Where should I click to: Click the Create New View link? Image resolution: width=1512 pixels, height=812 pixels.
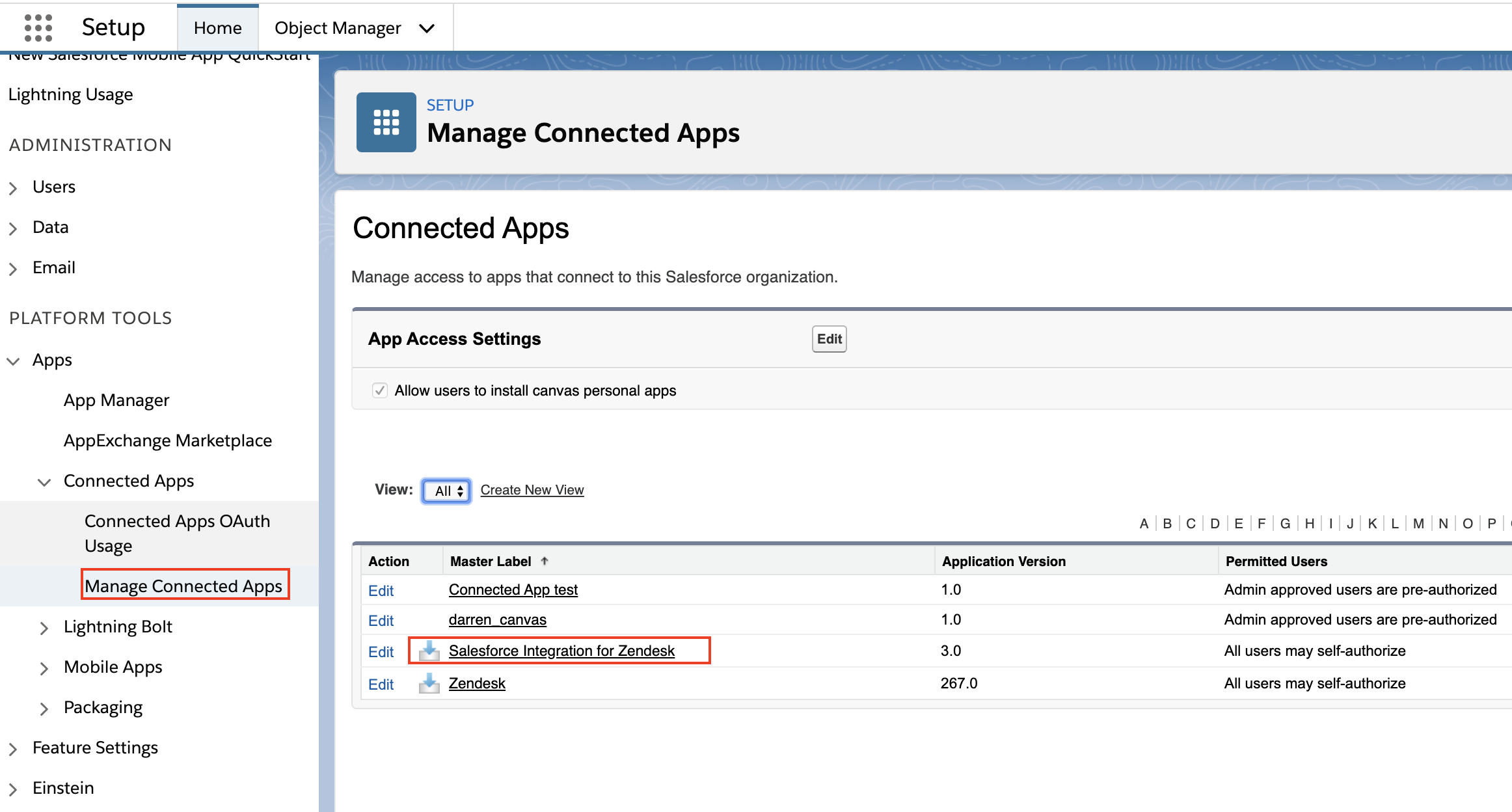click(532, 490)
